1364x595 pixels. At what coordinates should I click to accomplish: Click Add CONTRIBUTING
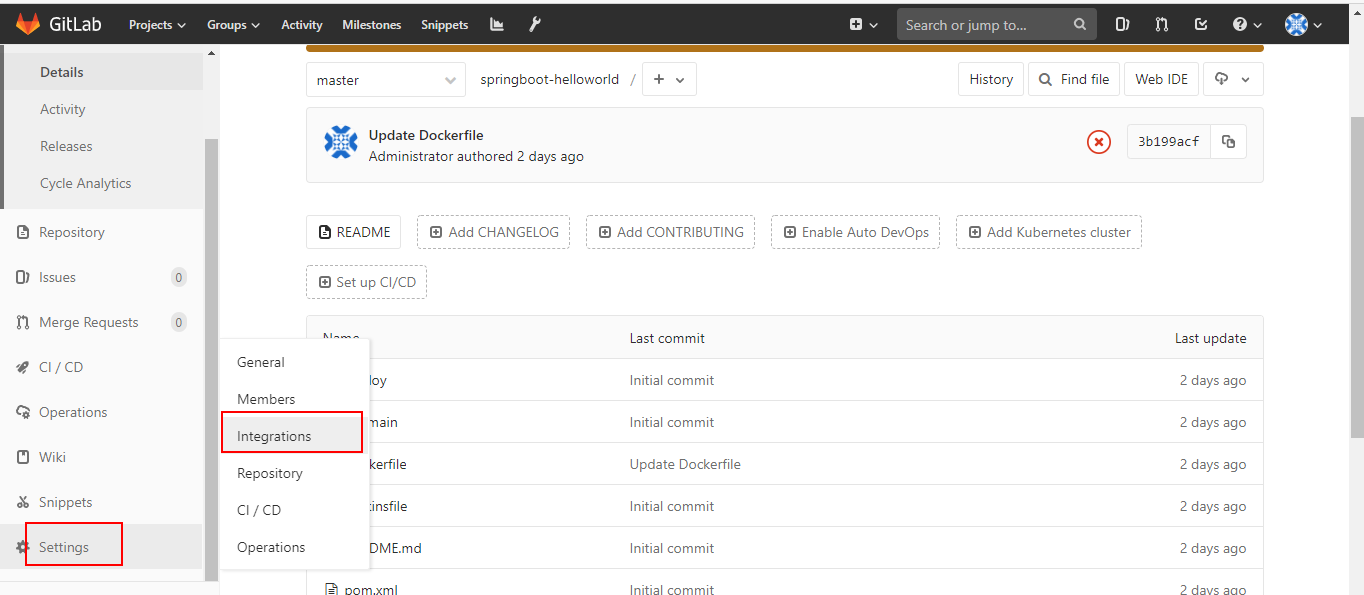[671, 232]
